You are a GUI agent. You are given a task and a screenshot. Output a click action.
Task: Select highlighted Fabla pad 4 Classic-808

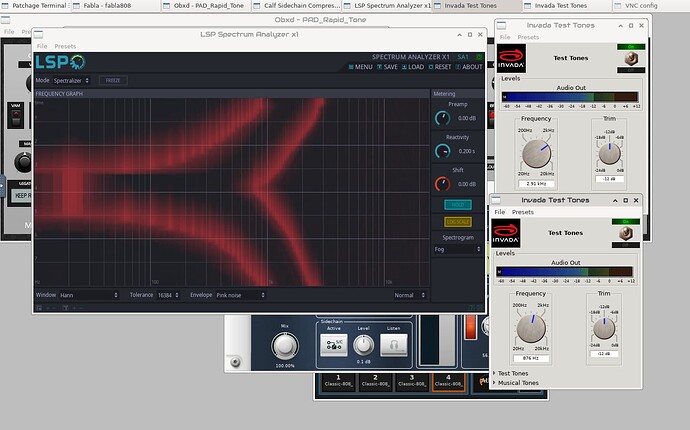448,381
